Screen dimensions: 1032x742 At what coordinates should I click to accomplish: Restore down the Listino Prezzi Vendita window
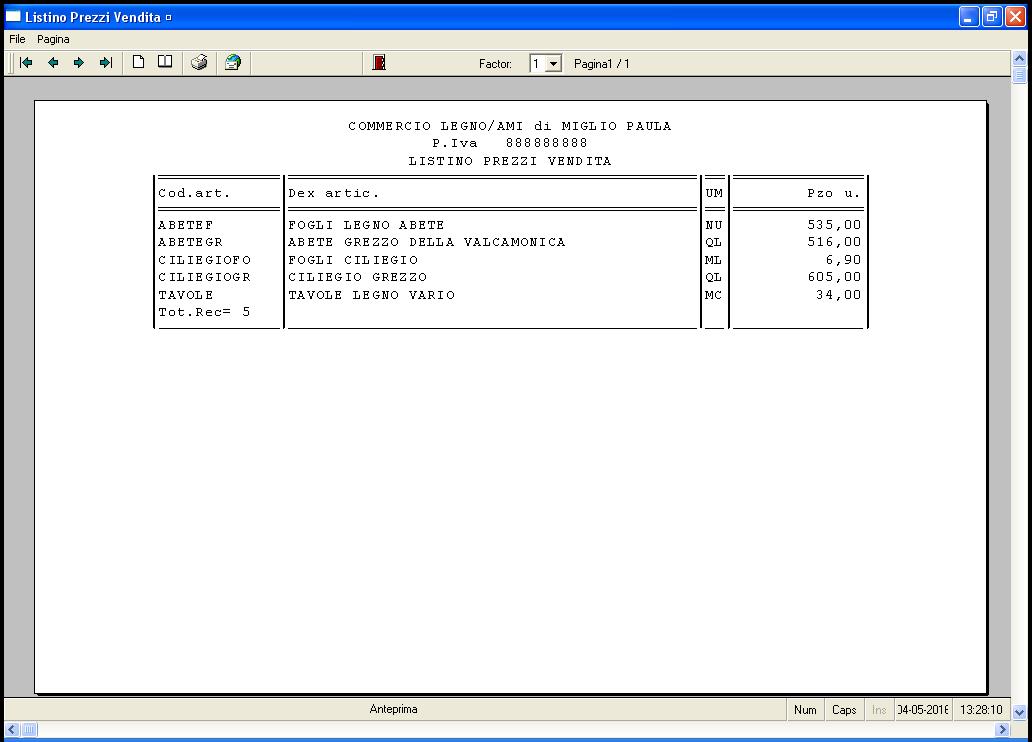pyautogui.click(x=992, y=17)
